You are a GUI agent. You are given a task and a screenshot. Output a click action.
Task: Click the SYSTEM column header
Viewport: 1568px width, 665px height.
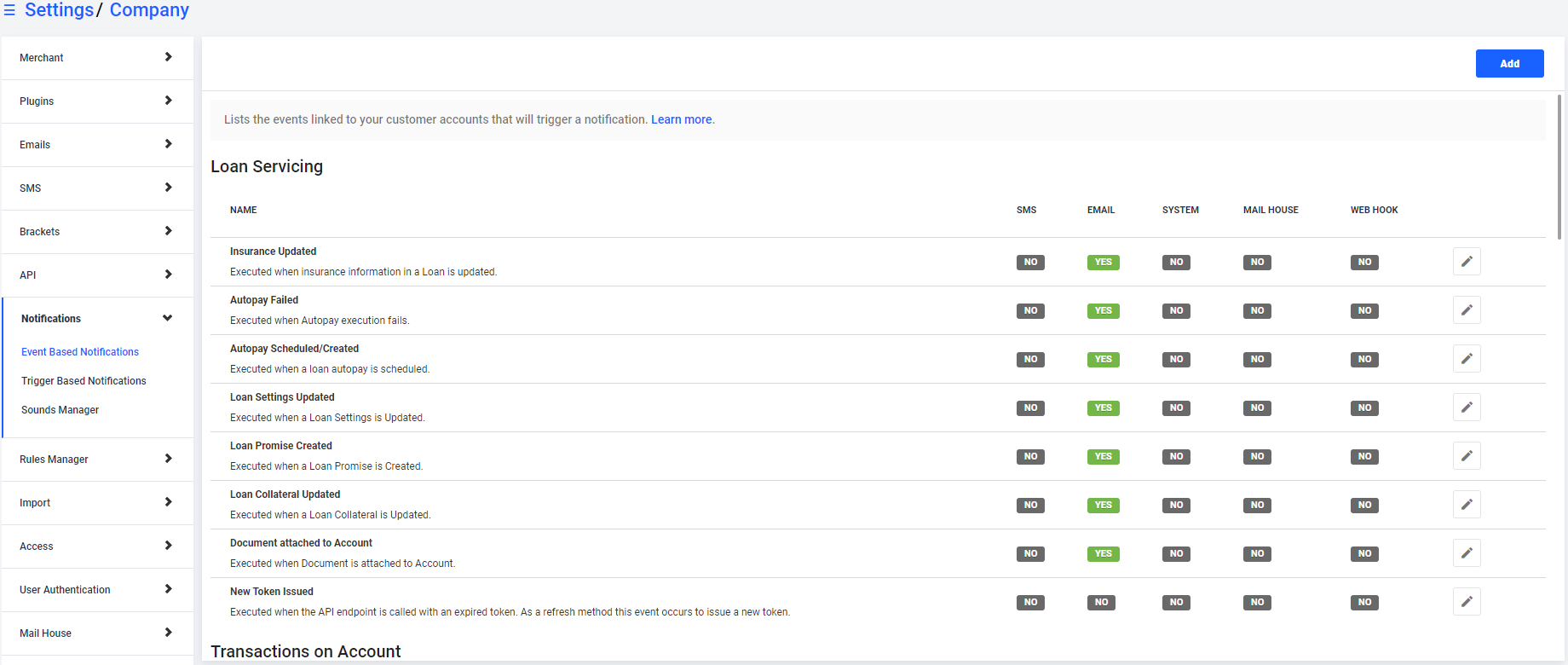1180,210
